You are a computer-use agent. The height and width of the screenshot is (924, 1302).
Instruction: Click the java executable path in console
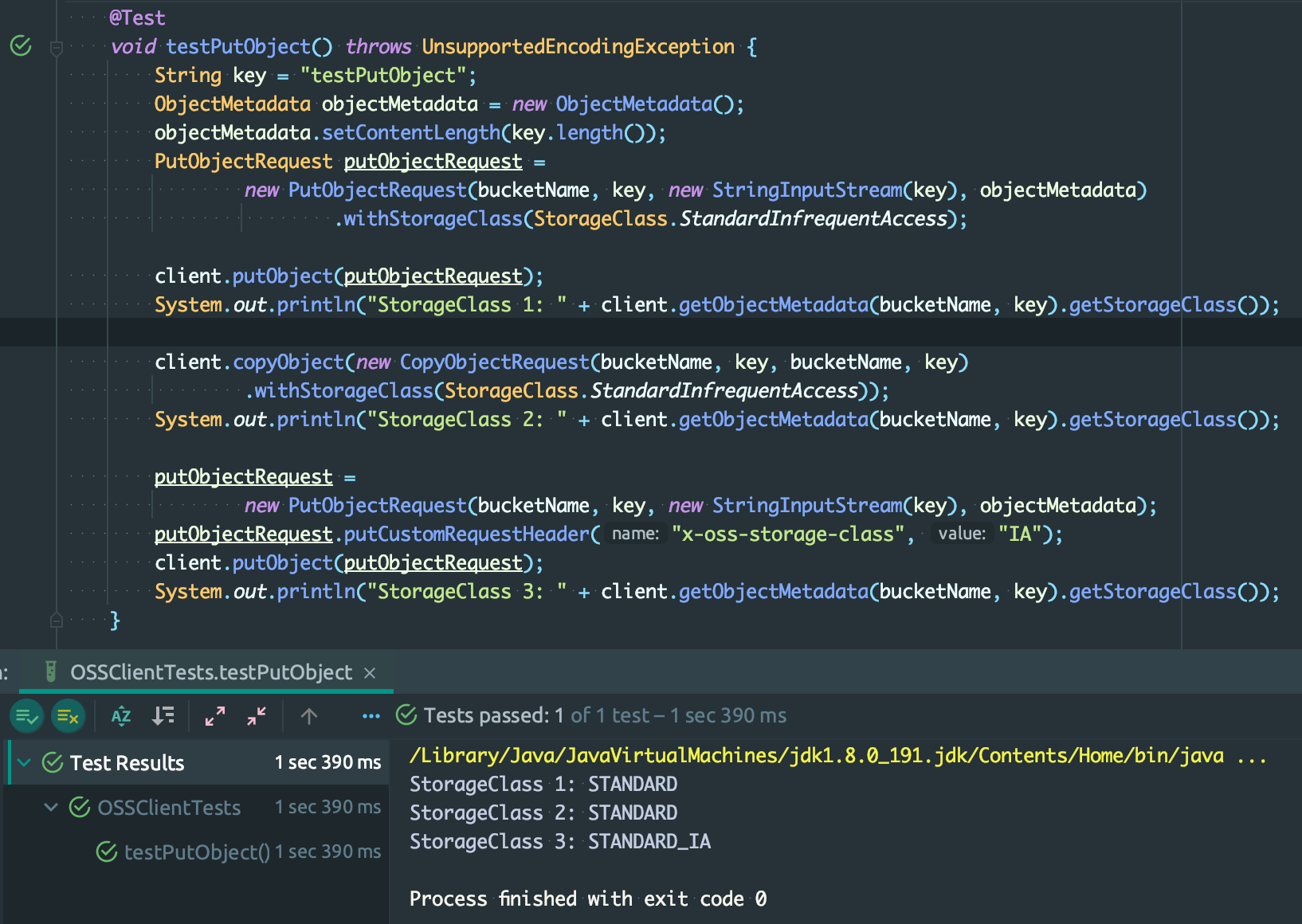click(817, 755)
